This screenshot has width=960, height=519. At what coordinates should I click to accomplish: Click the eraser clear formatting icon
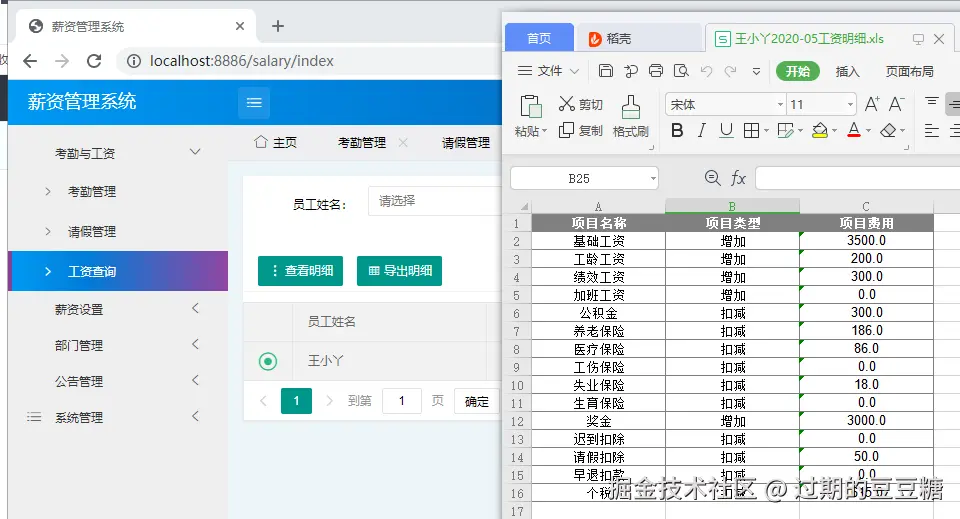click(888, 130)
